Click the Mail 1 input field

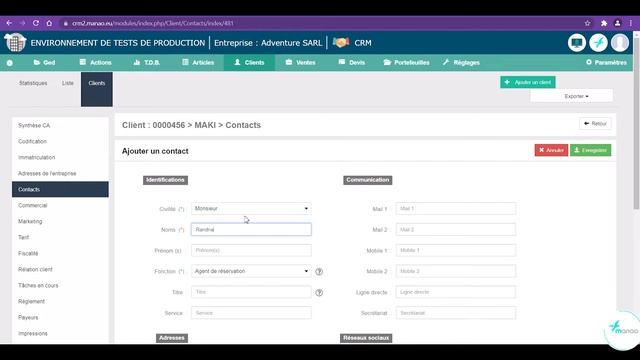tap(456, 209)
